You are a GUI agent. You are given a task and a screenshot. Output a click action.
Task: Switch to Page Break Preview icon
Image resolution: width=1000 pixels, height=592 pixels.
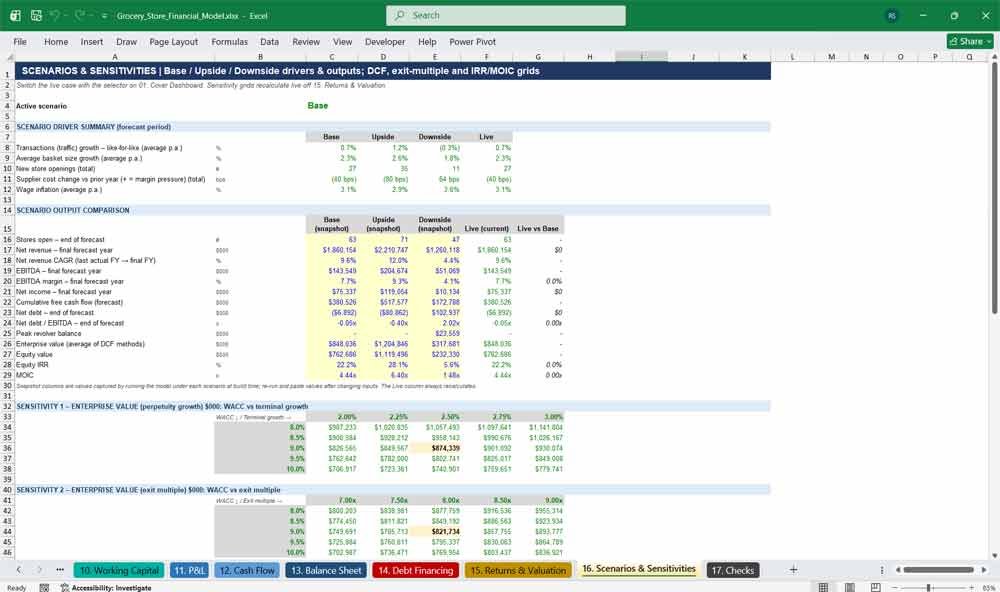pyautogui.click(x=876, y=588)
